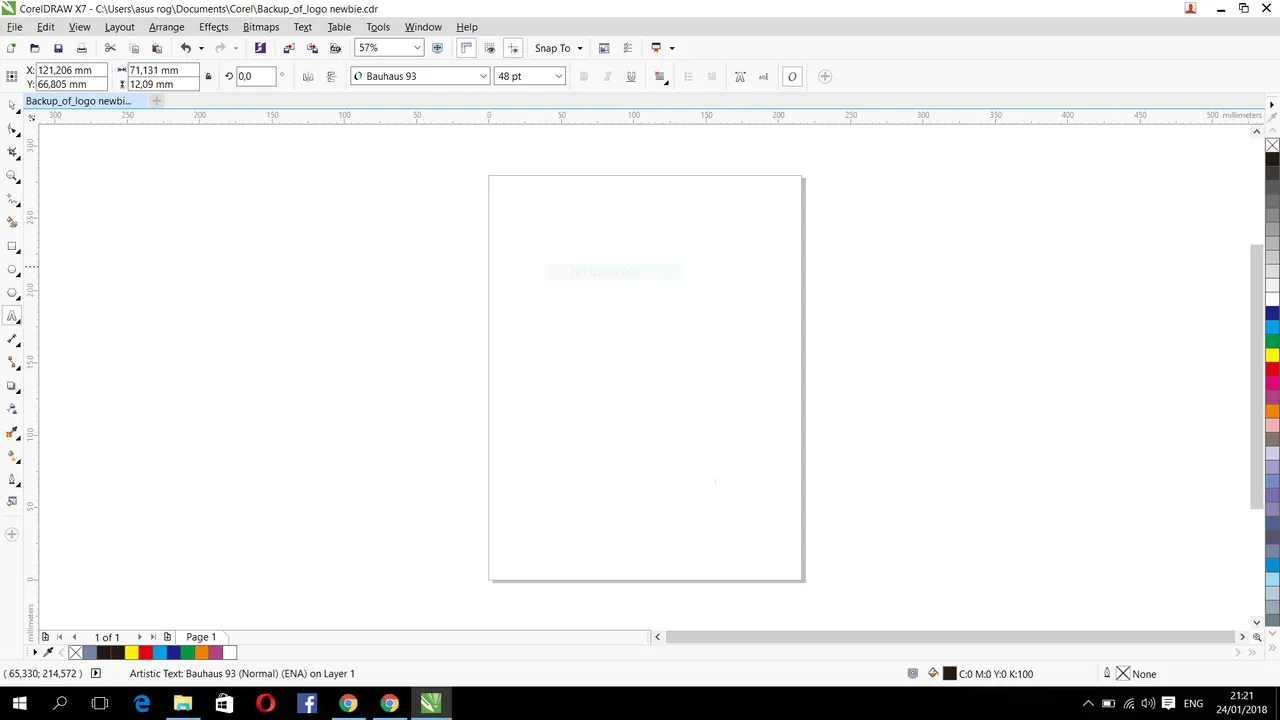Toggle Interactive OpenType button

[792, 76]
